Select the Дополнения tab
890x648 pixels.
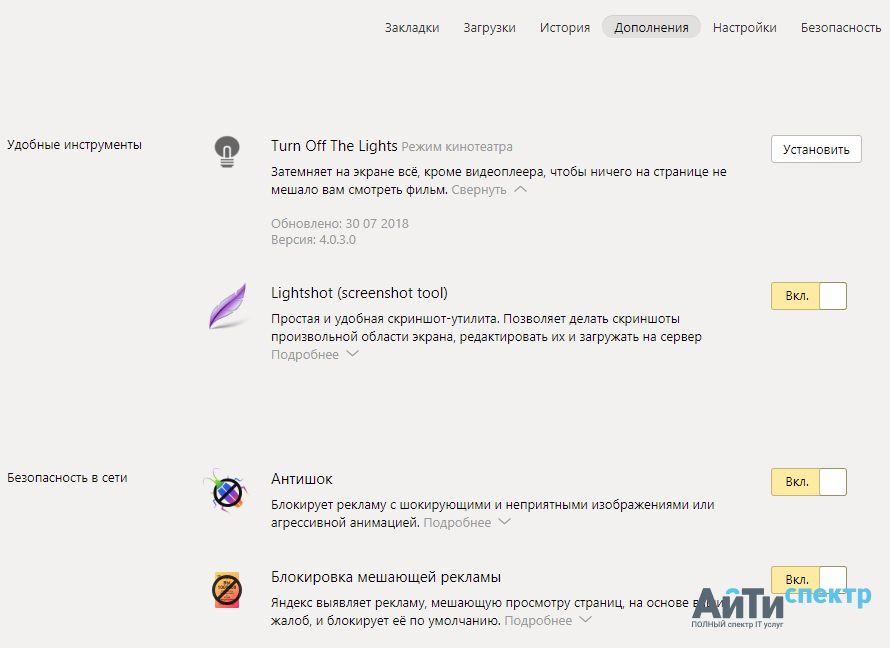click(x=651, y=28)
